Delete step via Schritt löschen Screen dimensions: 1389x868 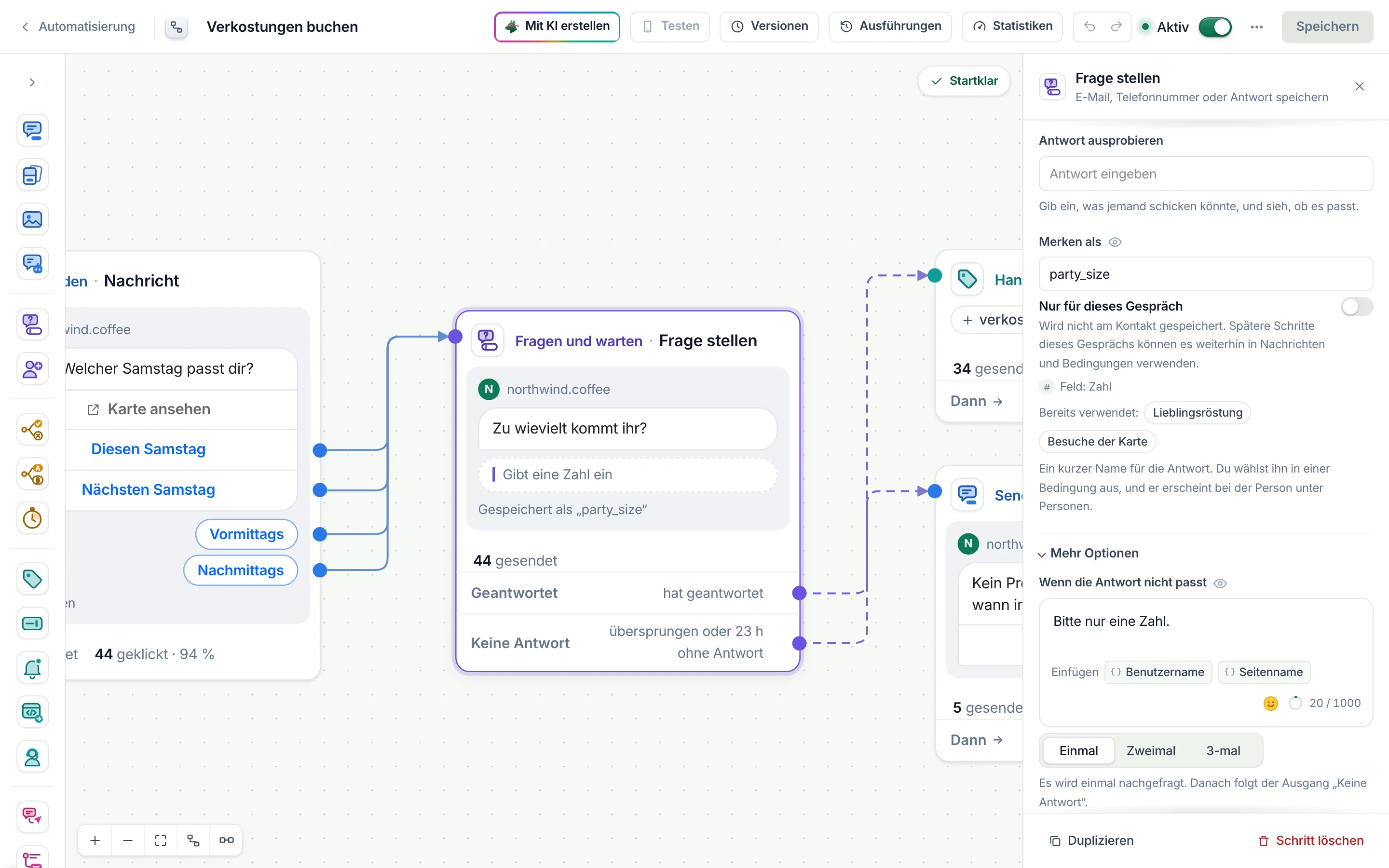point(1311,841)
